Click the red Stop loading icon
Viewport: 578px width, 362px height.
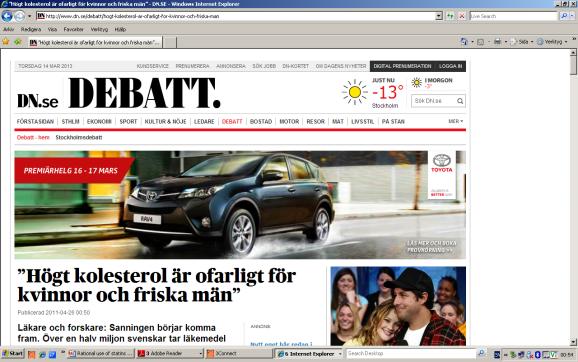pyautogui.click(x=462, y=16)
